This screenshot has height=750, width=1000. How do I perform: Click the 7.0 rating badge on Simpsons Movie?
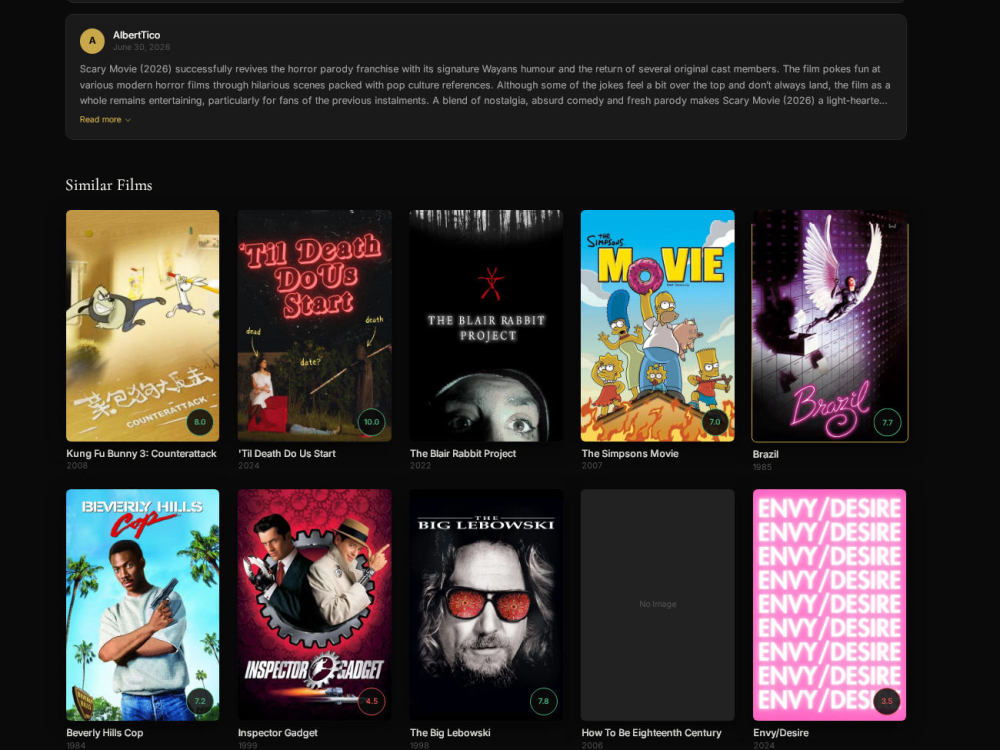coord(715,422)
